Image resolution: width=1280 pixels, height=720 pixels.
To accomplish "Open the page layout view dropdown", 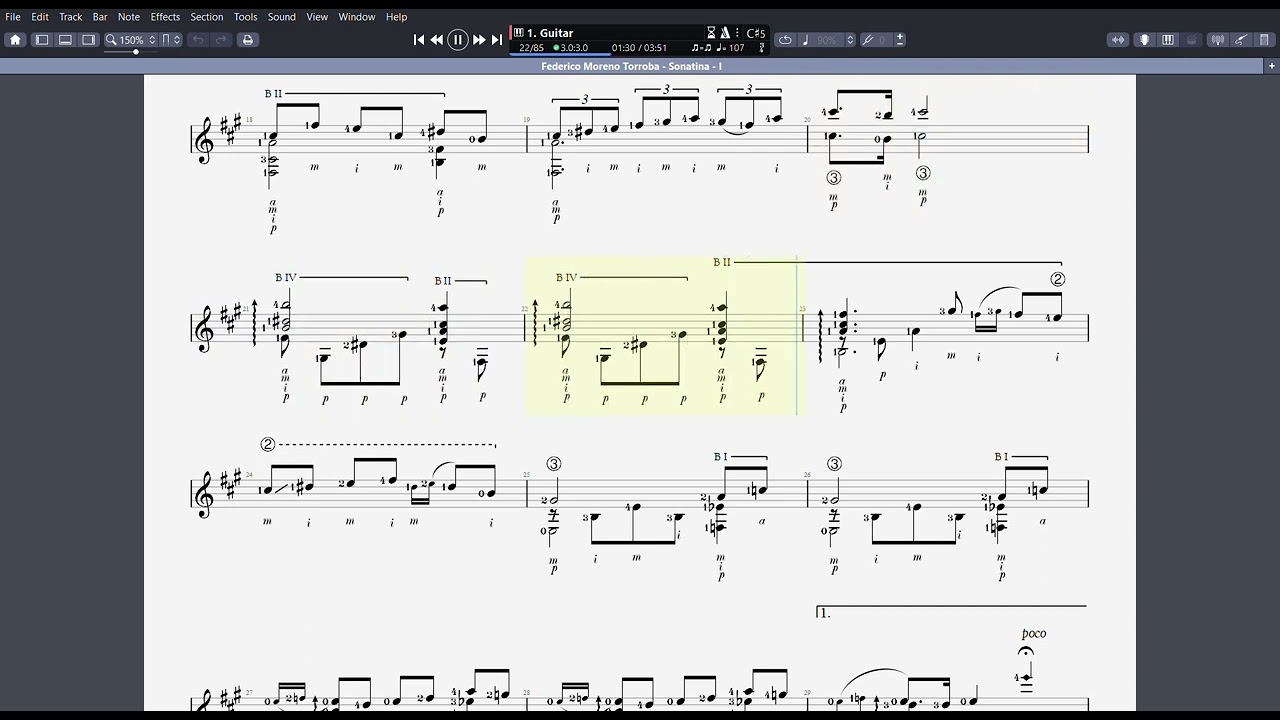I will pos(171,40).
